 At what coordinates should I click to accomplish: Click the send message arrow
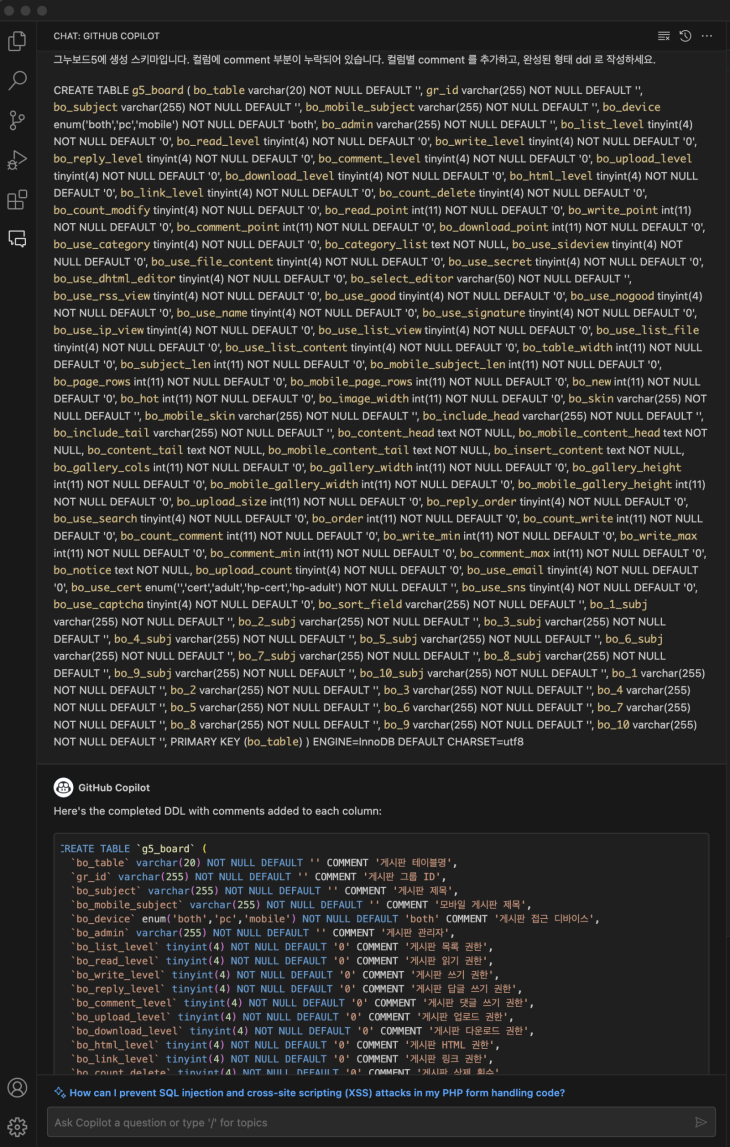coord(701,1122)
